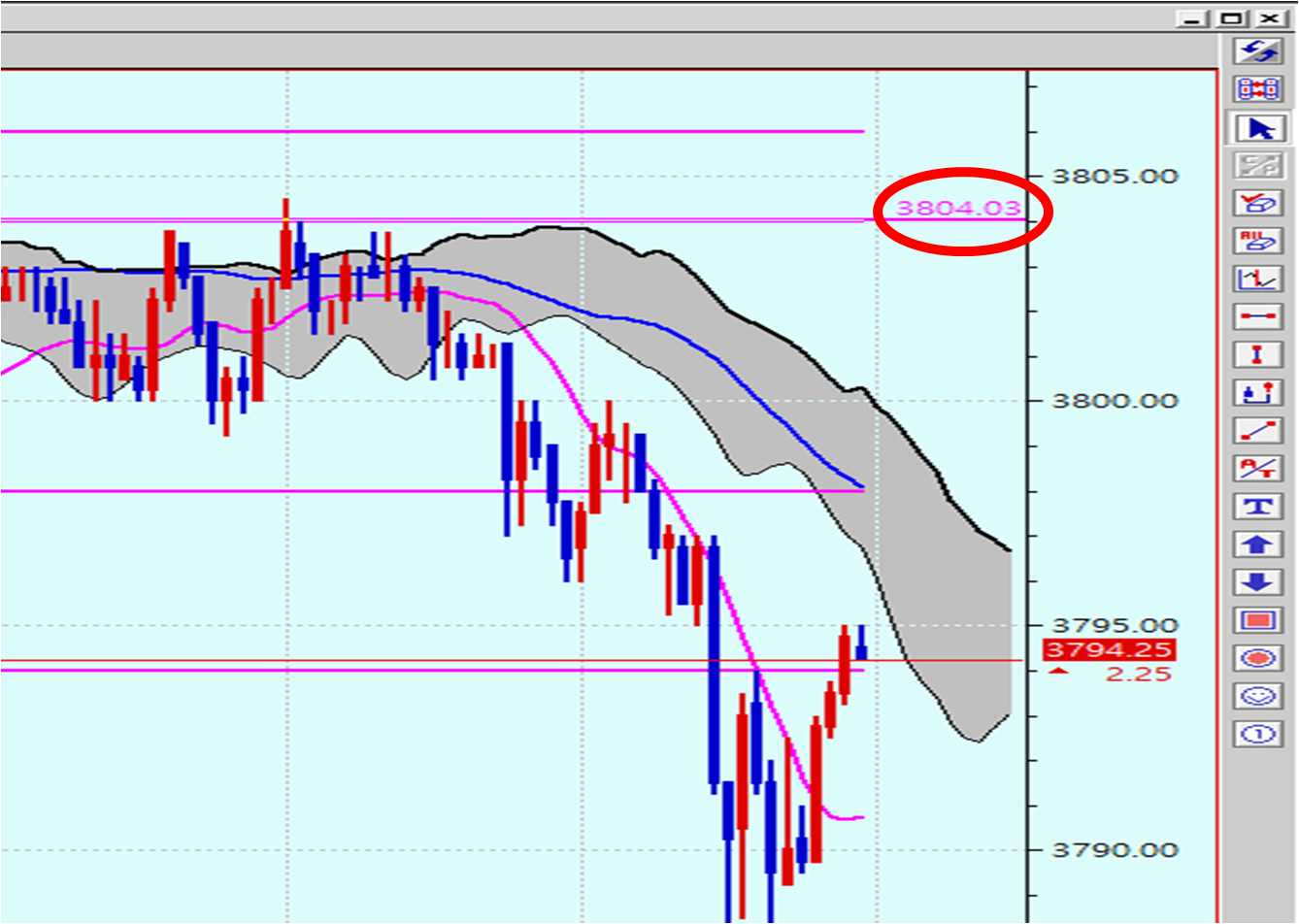Click the U-shaped bracket measuring tool icon
The height and width of the screenshot is (924, 1299).
point(1258,392)
